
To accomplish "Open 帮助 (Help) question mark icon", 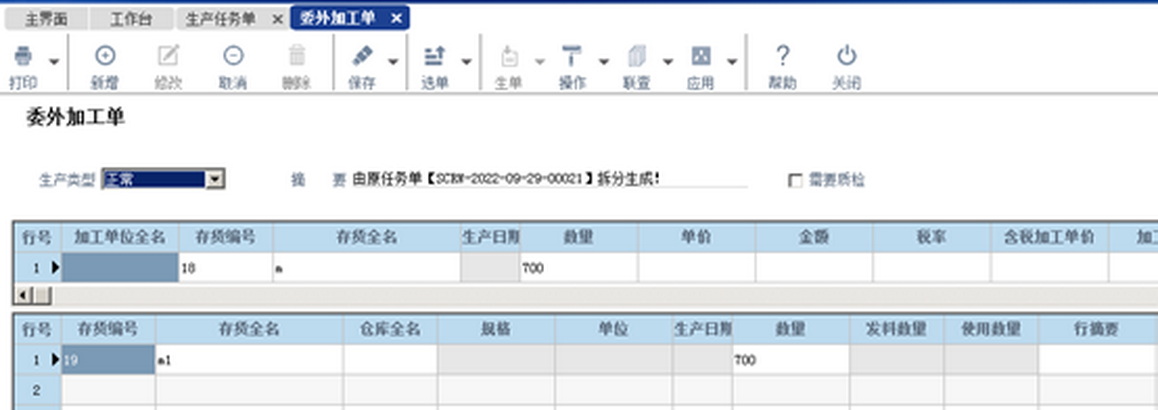I will click(x=782, y=57).
